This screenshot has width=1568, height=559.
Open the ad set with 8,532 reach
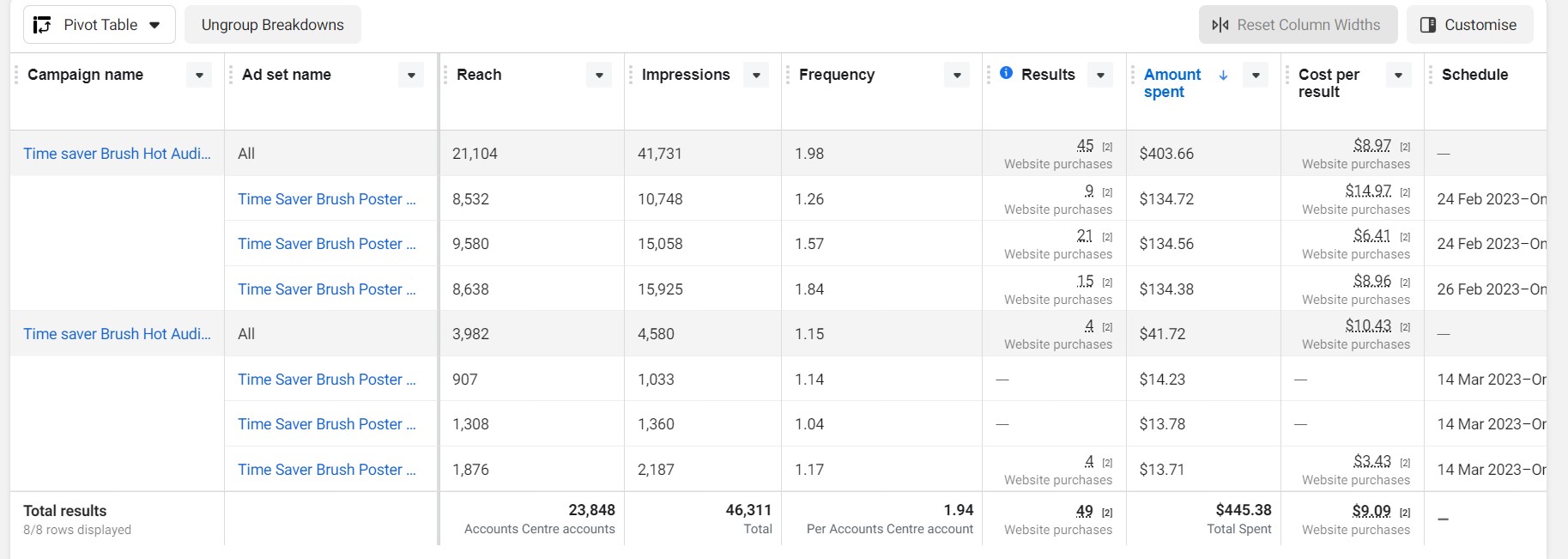(326, 199)
